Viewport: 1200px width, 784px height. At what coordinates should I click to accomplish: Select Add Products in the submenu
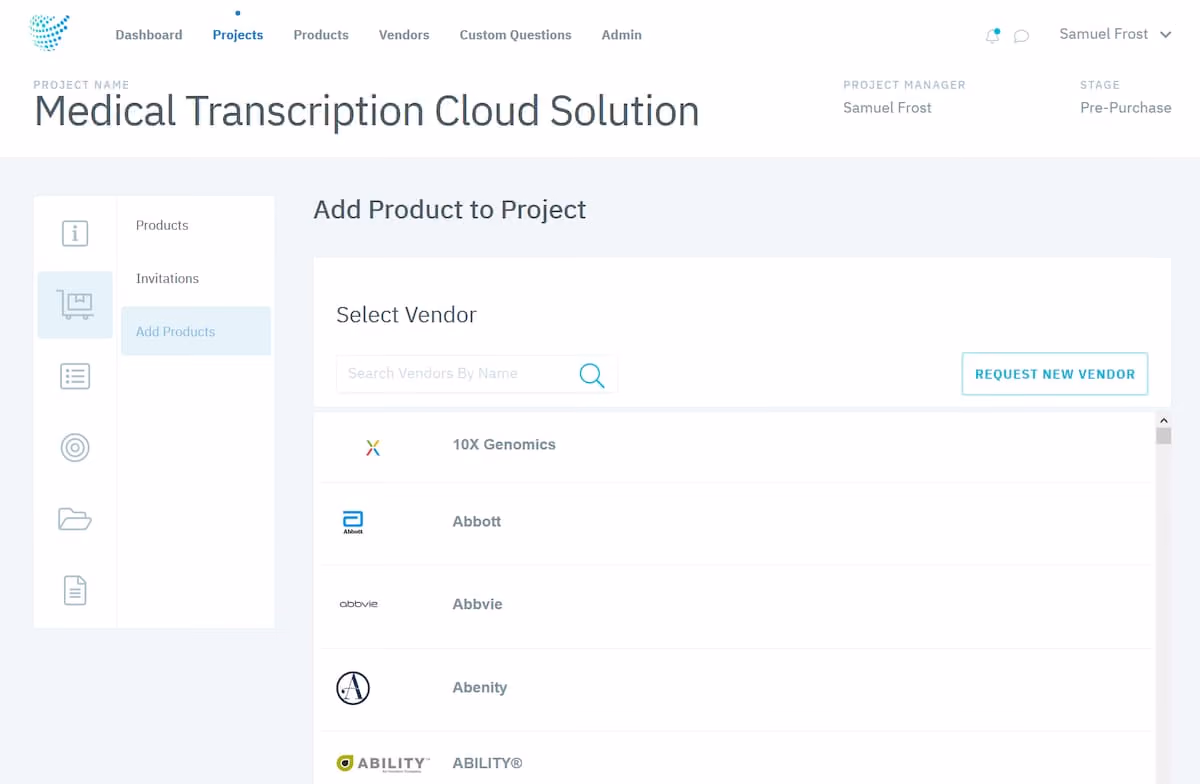point(196,331)
